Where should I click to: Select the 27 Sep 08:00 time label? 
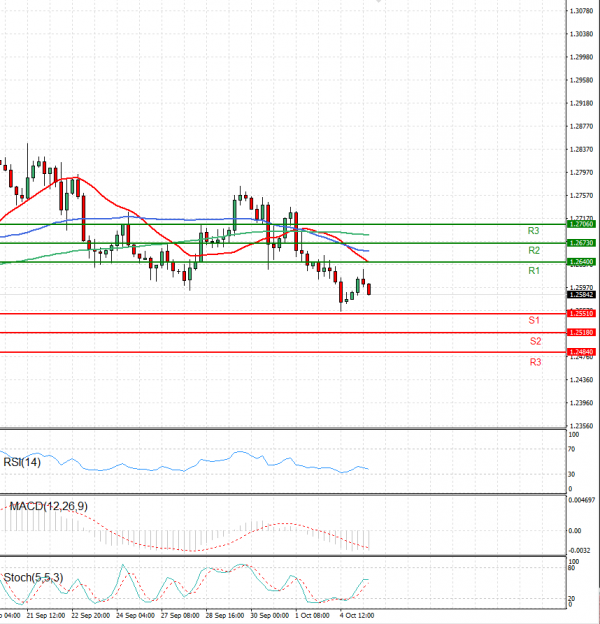tap(180, 615)
